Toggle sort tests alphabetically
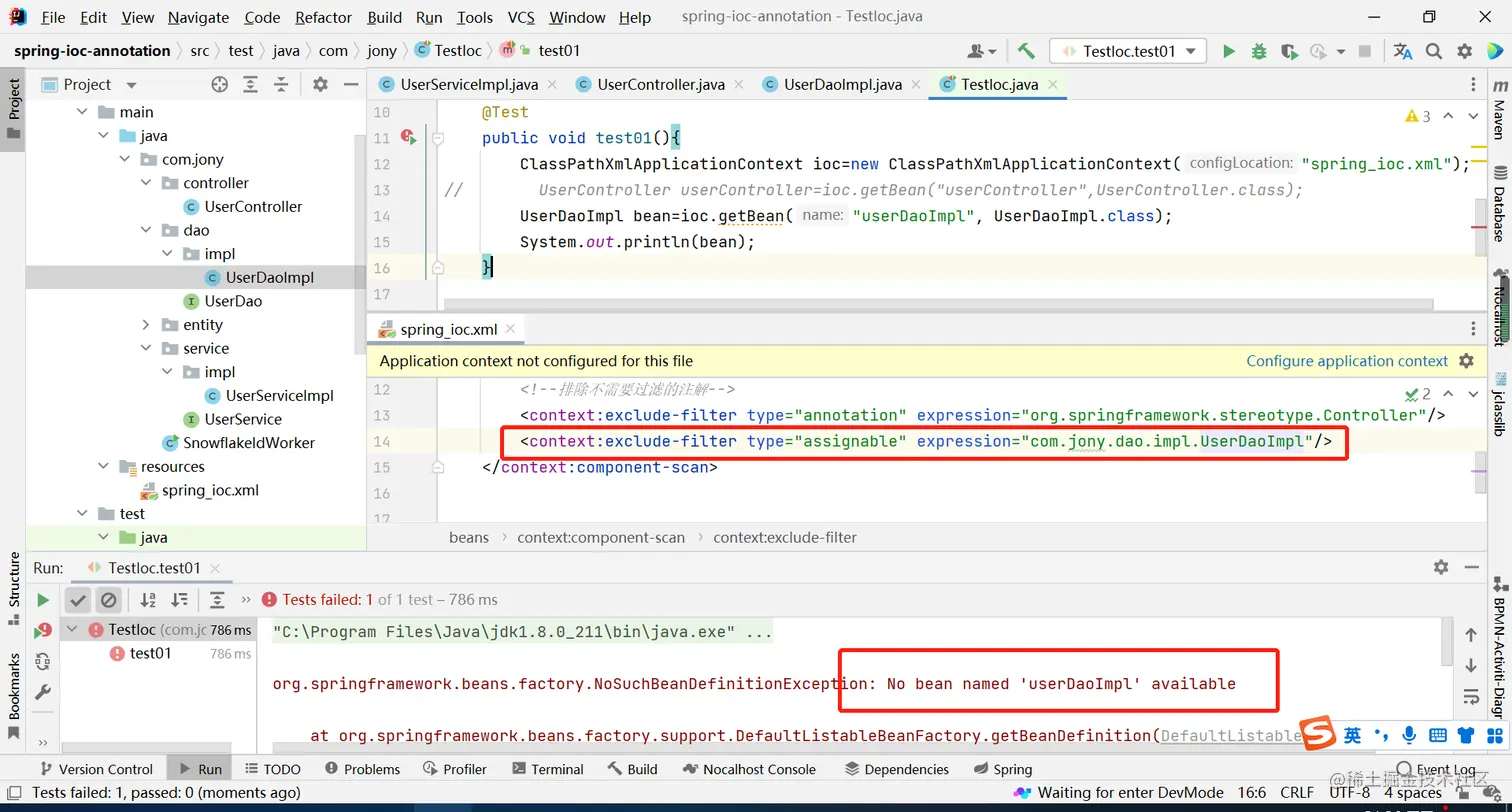The image size is (1512, 812). pyautogui.click(x=148, y=600)
